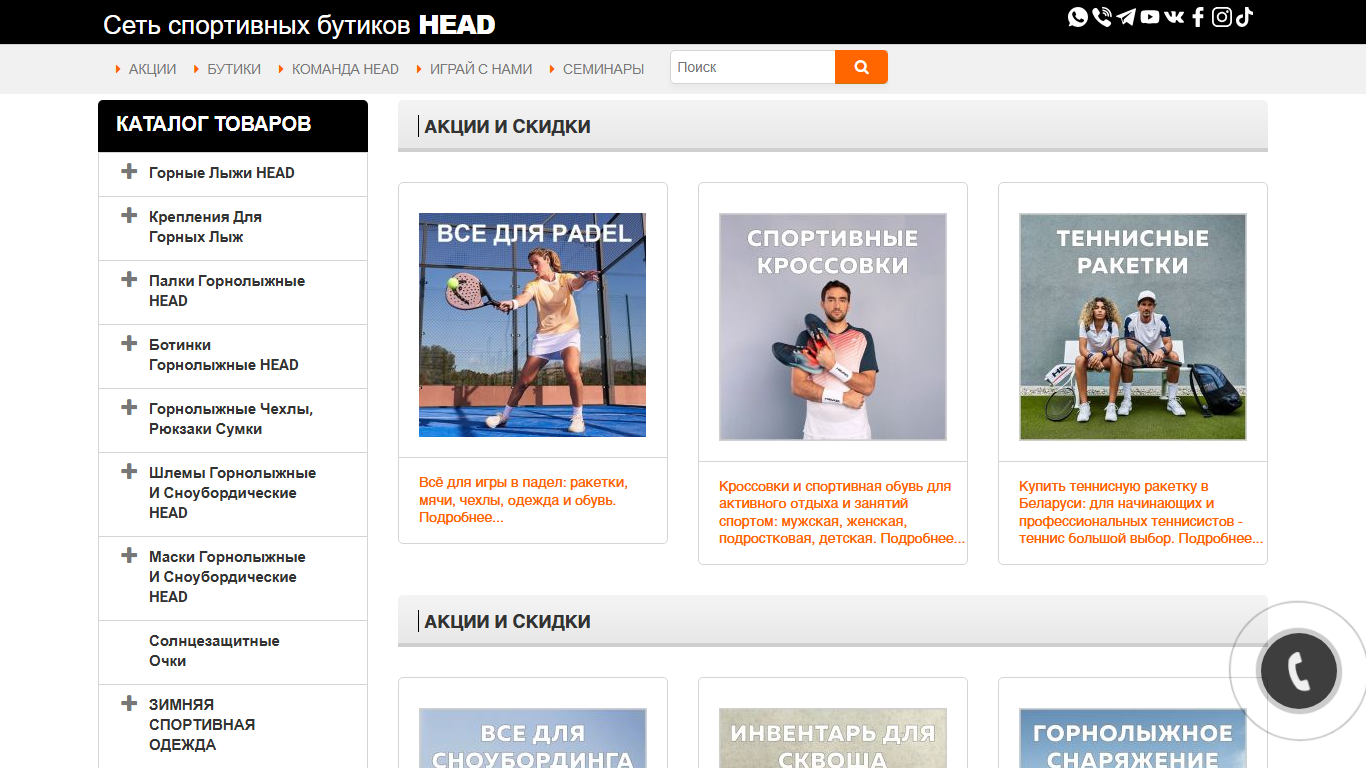The height and width of the screenshot is (768, 1366).
Task: Open the ГОРНОЛЫЖНОЕ СНАРЯЖЕНИЕ banner image
Action: pyautogui.click(x=1132, y=738)
